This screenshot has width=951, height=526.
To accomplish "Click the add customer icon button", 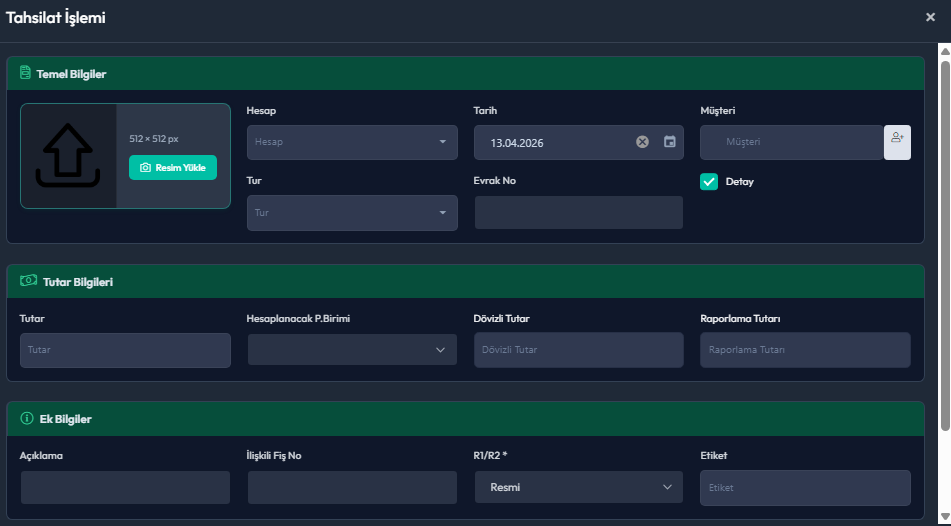I will 897,142.
